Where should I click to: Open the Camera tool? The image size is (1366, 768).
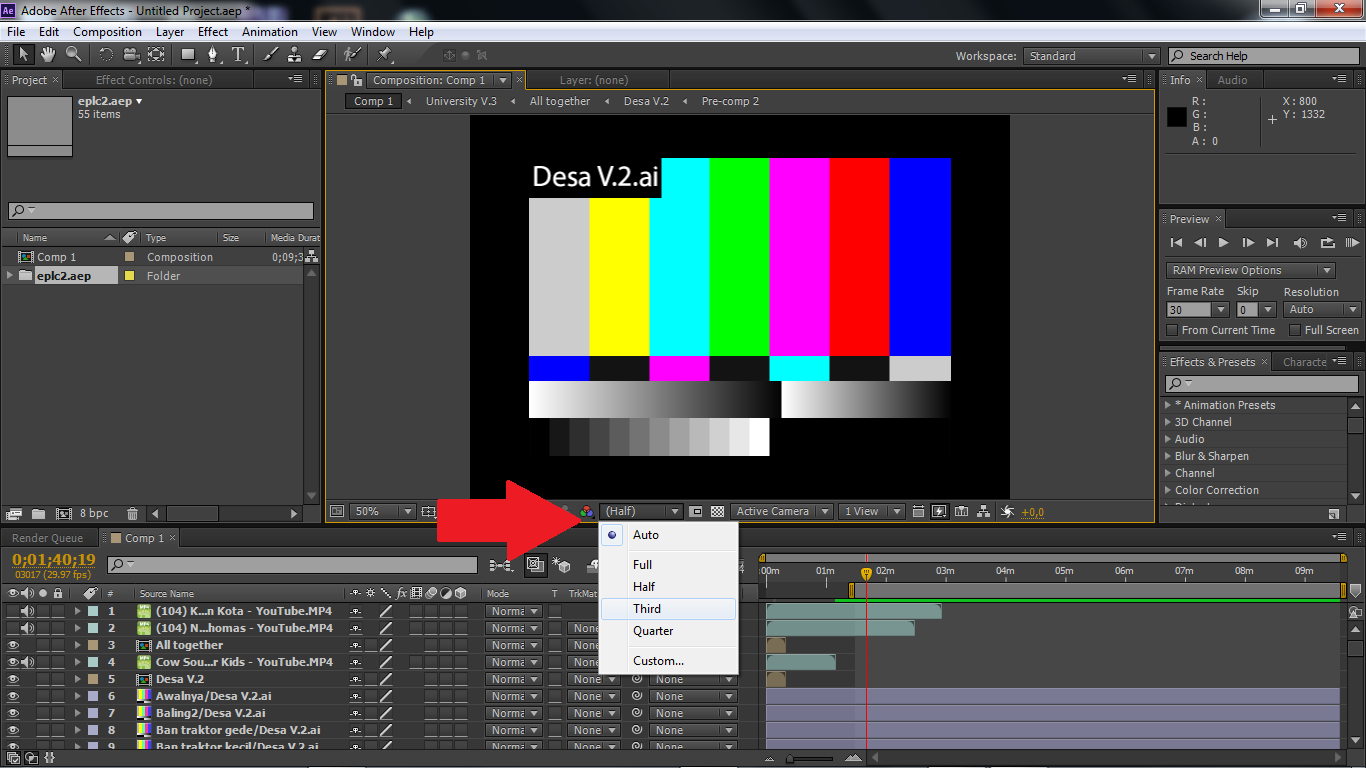tap(132, 55)
